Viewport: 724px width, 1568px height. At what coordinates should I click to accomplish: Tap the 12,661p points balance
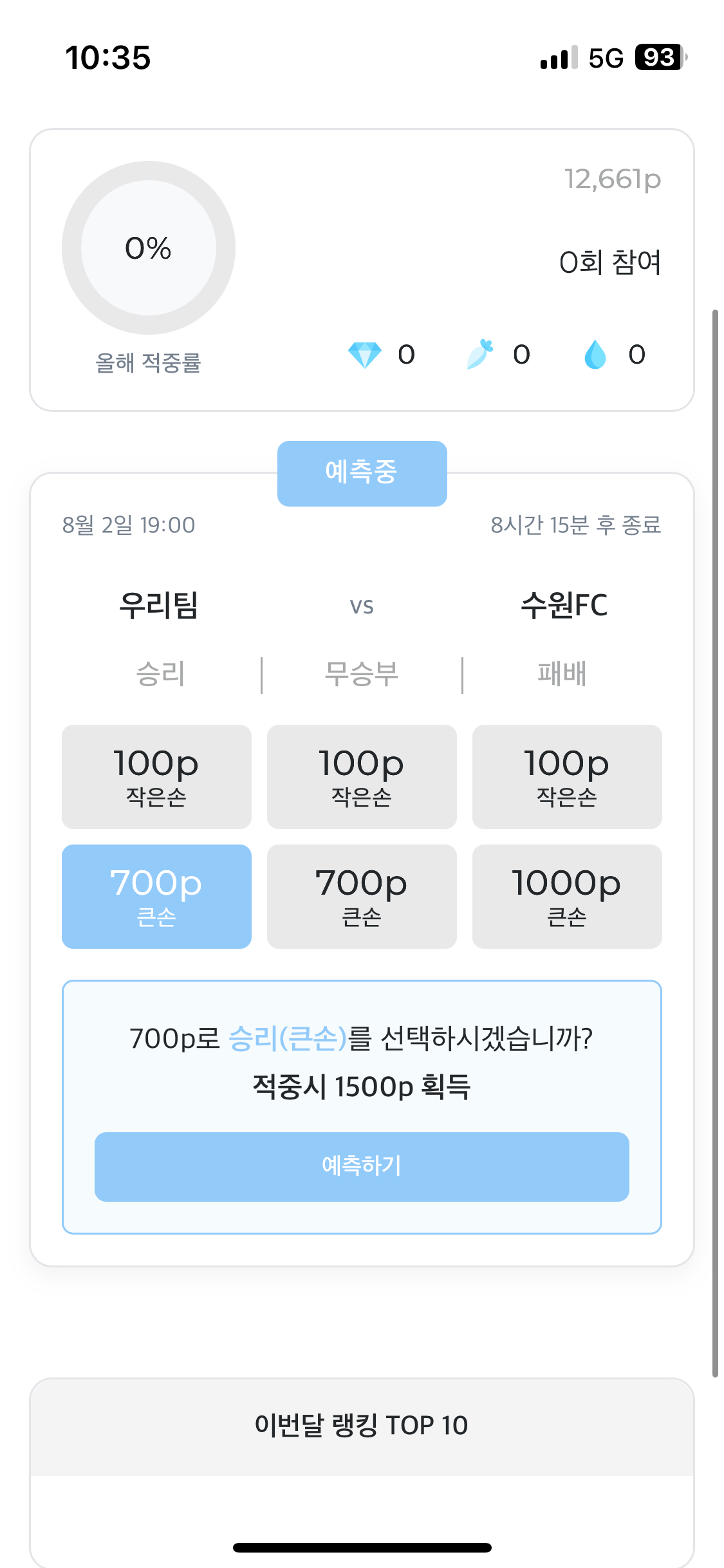coord(612,179)
